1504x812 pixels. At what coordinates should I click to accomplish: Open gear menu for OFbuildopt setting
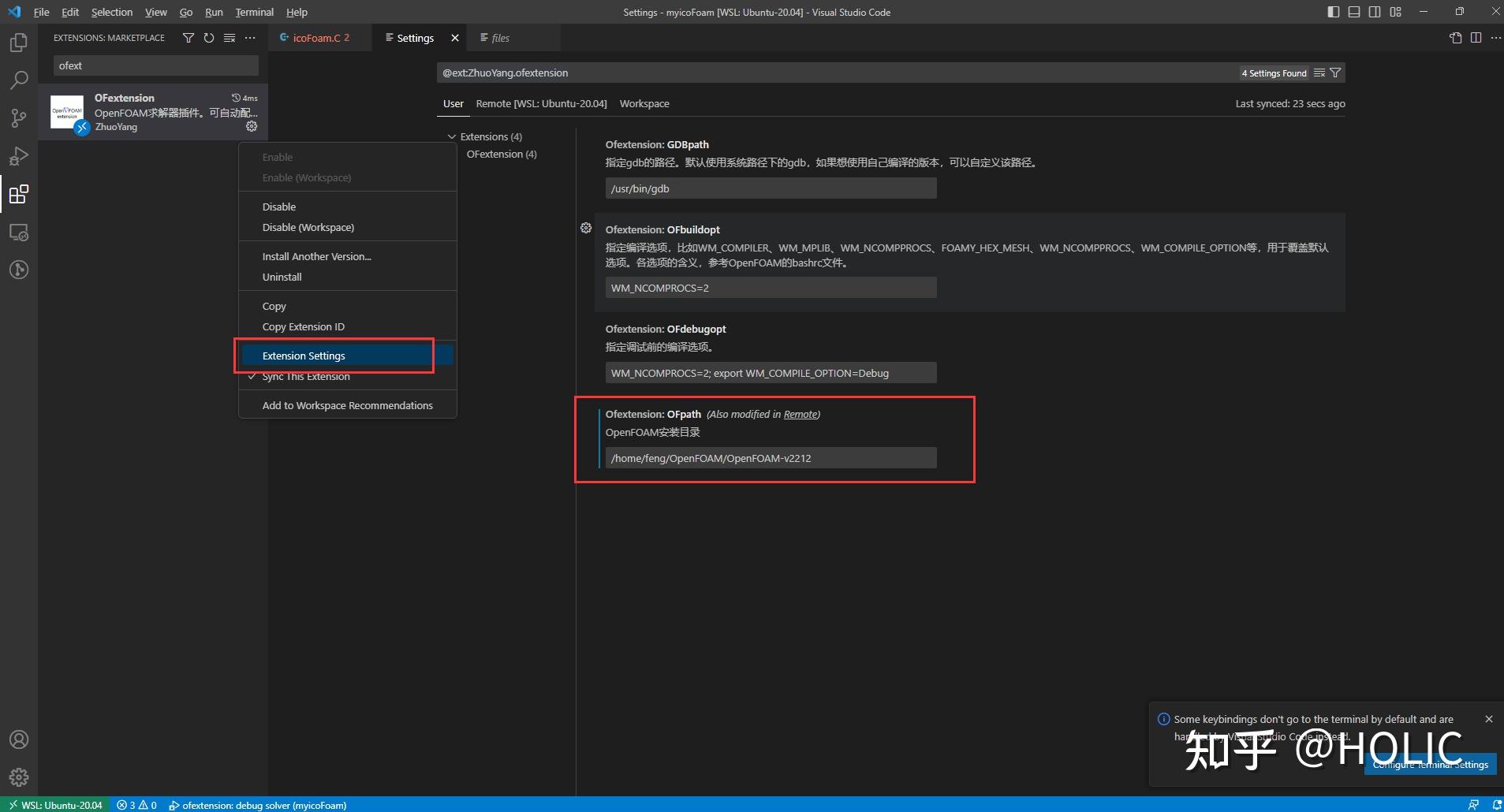point(586,228)
